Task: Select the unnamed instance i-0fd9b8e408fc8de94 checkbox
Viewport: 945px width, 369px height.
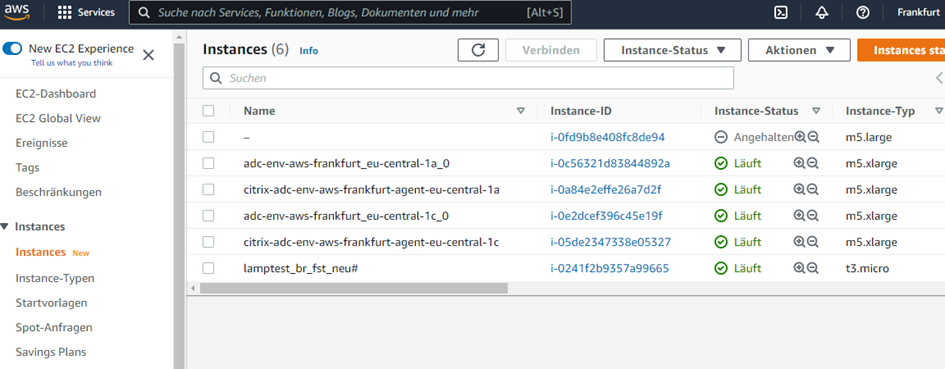Action: pos(209,137)
